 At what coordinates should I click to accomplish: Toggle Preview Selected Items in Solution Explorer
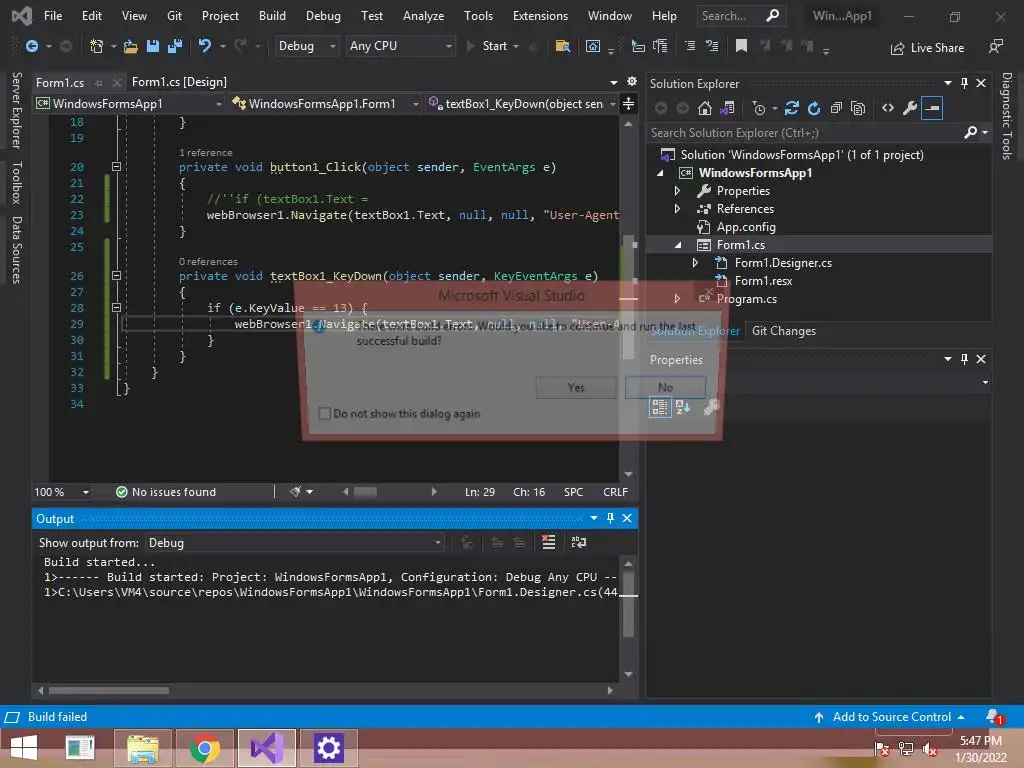click(x=932, y=108)
